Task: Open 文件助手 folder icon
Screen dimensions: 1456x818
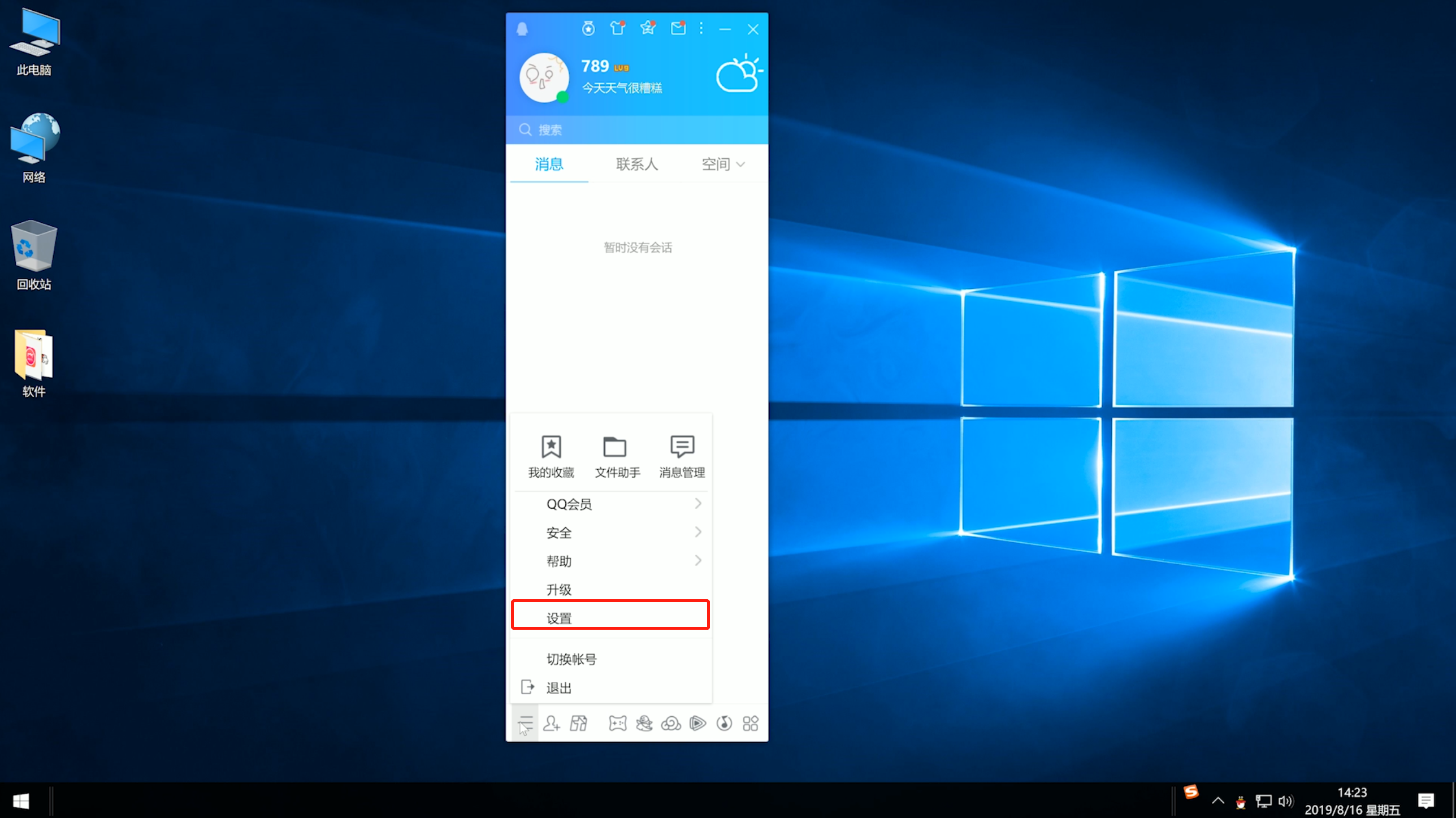Action: (x=614, y=447)
